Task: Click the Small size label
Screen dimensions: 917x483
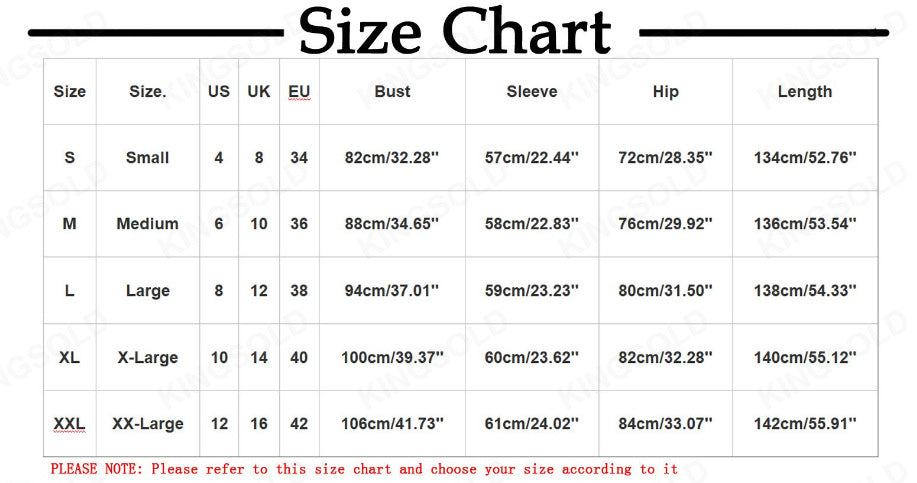Action: pyautogui.click(x=147, y=157)
